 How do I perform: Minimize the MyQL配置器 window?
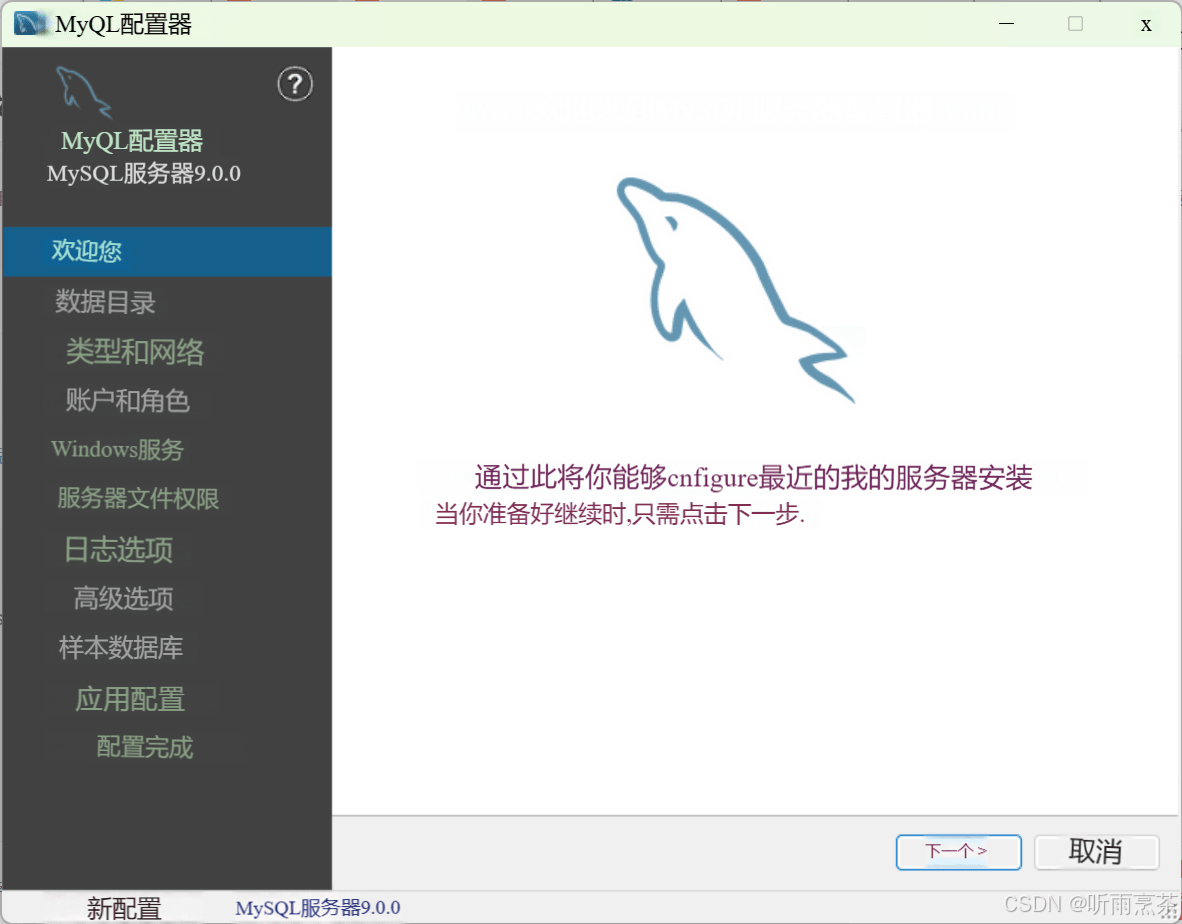pyautogui.click(x=1006, y=24)
